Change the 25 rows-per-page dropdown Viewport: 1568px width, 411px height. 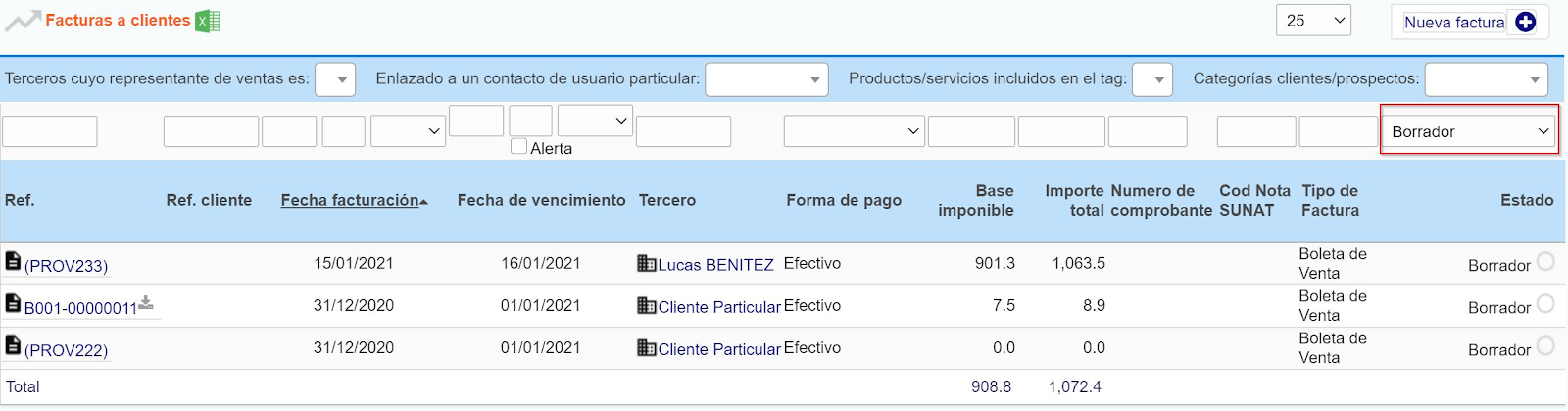tap(1313, 21)
